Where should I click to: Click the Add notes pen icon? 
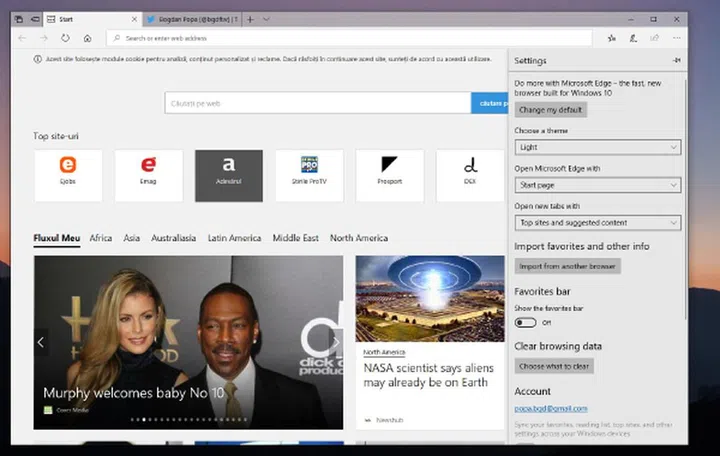(x=633, y=38)
